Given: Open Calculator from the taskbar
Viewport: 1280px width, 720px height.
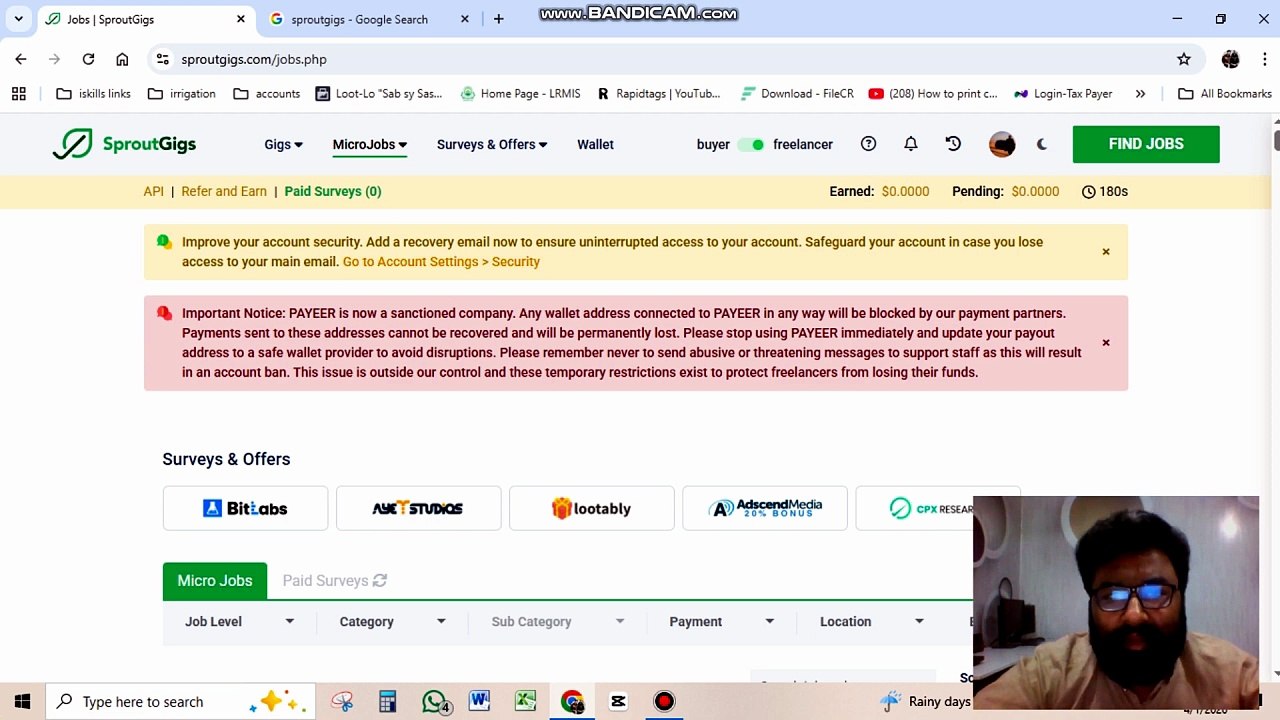Looking at the screenshot, I should click(x=388, y=701).
